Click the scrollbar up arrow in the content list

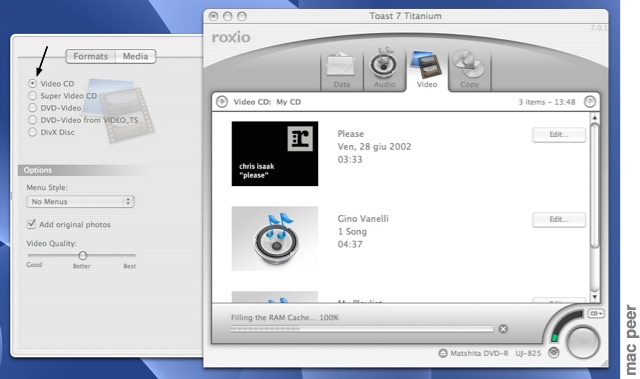595,118
